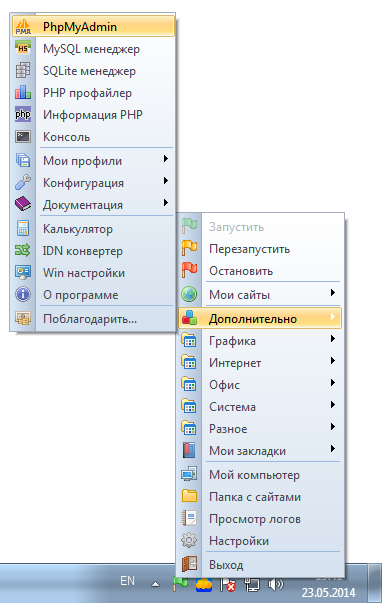Click the yellow restart flag icon
The width and height of the screenshot is (386, 610).
pyautogui.click(x=189, y=248)
